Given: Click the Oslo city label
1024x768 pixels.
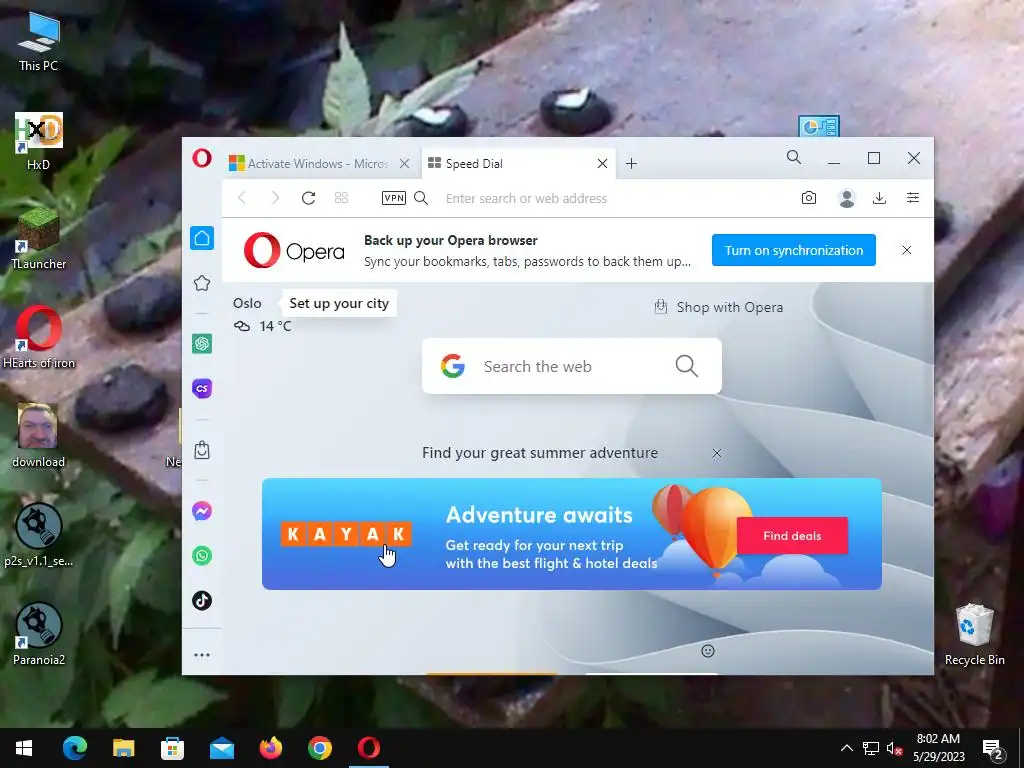Looking at the screenshot, I should [247, 303].
